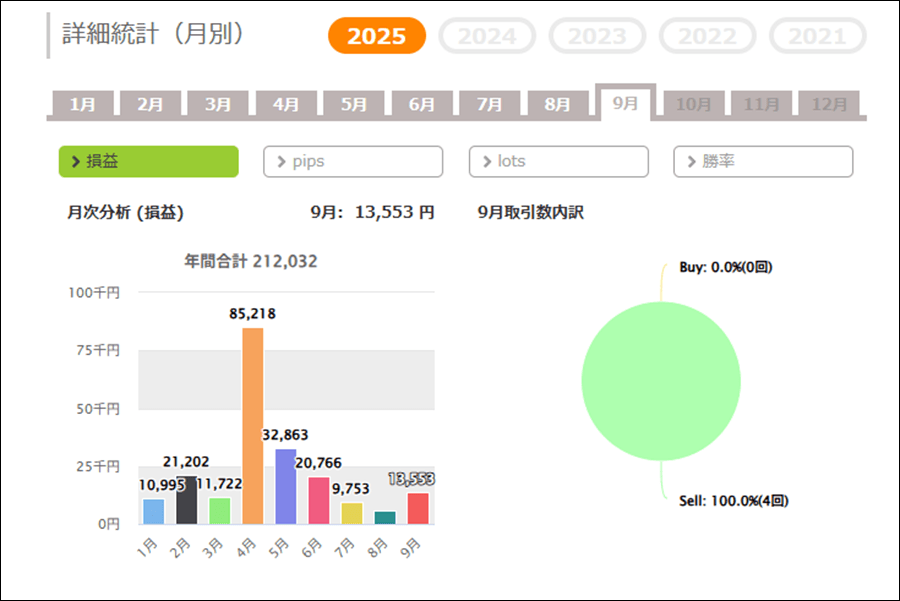Select the 8月 month tab
The image size is (900, 601).
pyautogui.click(x=557, y=104)
